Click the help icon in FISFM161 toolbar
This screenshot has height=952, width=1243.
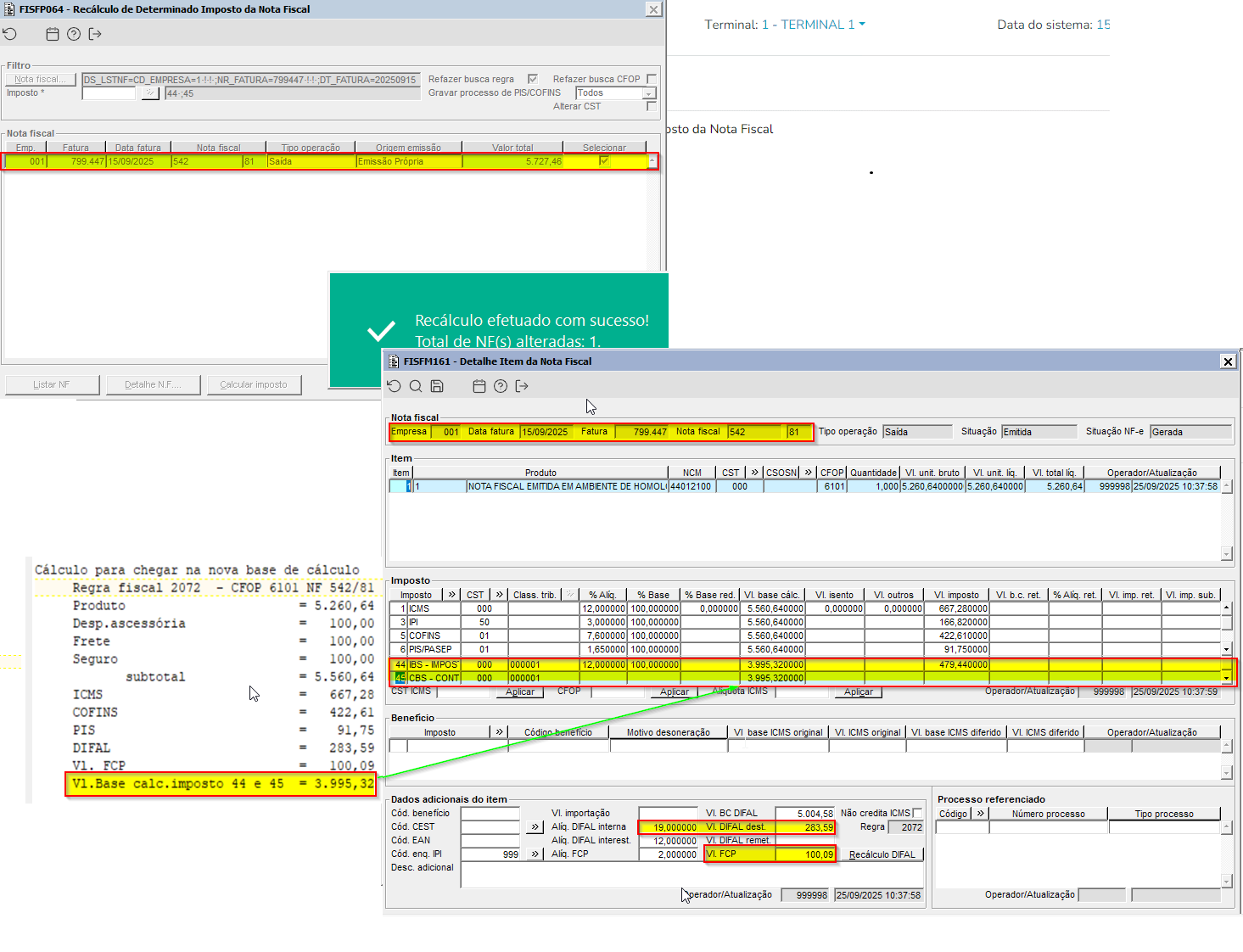501,386
